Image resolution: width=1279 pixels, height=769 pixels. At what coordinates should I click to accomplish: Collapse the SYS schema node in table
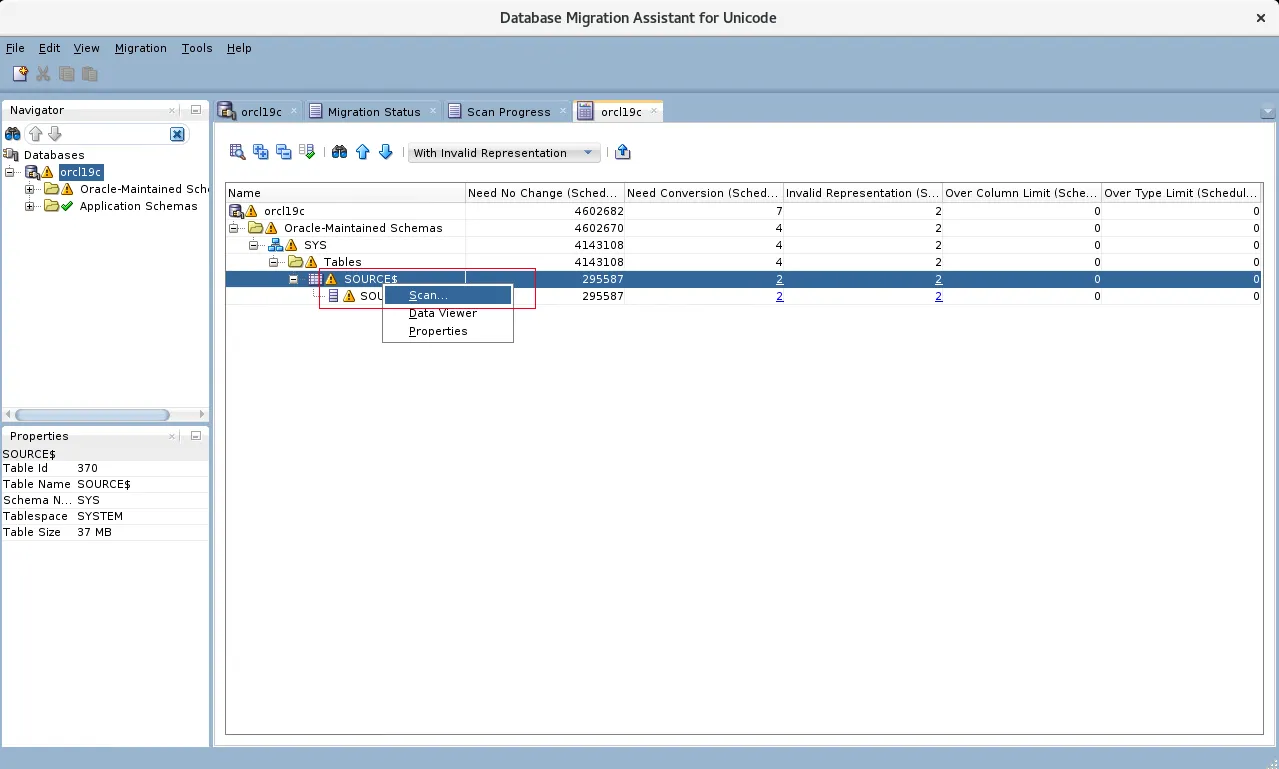click(x=254, y=245)
